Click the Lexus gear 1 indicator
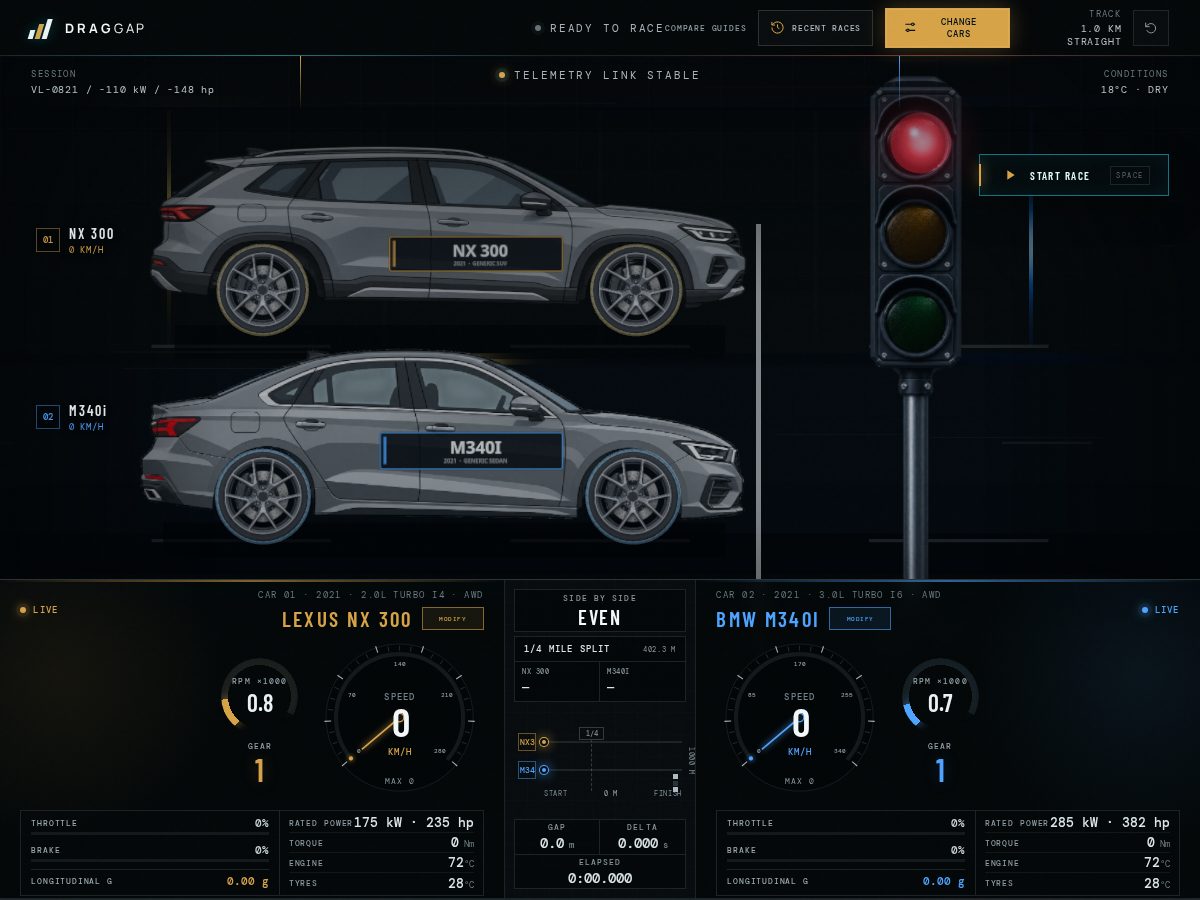The height and width of the screenshot is (900, 1200). pyautogui.click(x=259, y=770)
